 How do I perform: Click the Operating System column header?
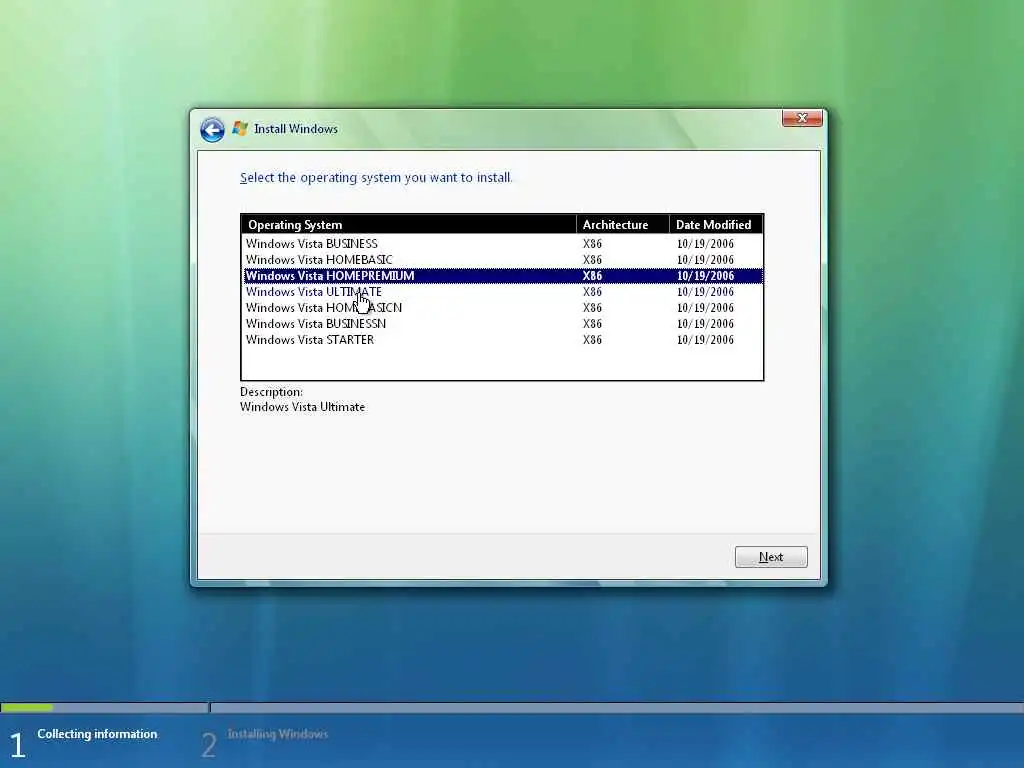[x=409, y=225]
